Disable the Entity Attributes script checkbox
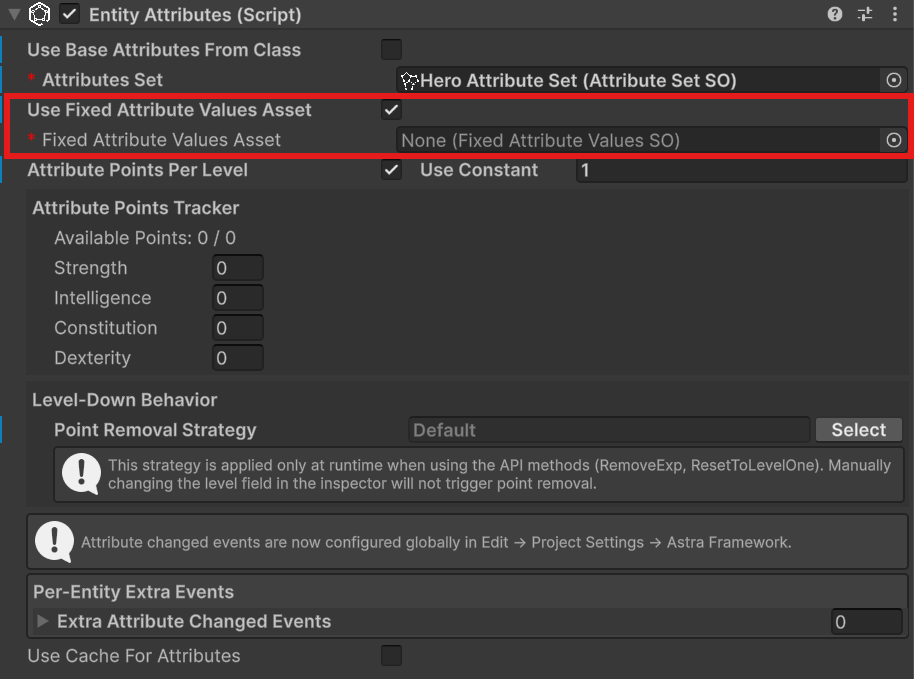915x679 pixels. pyautogui.click(x=69, y=14)
